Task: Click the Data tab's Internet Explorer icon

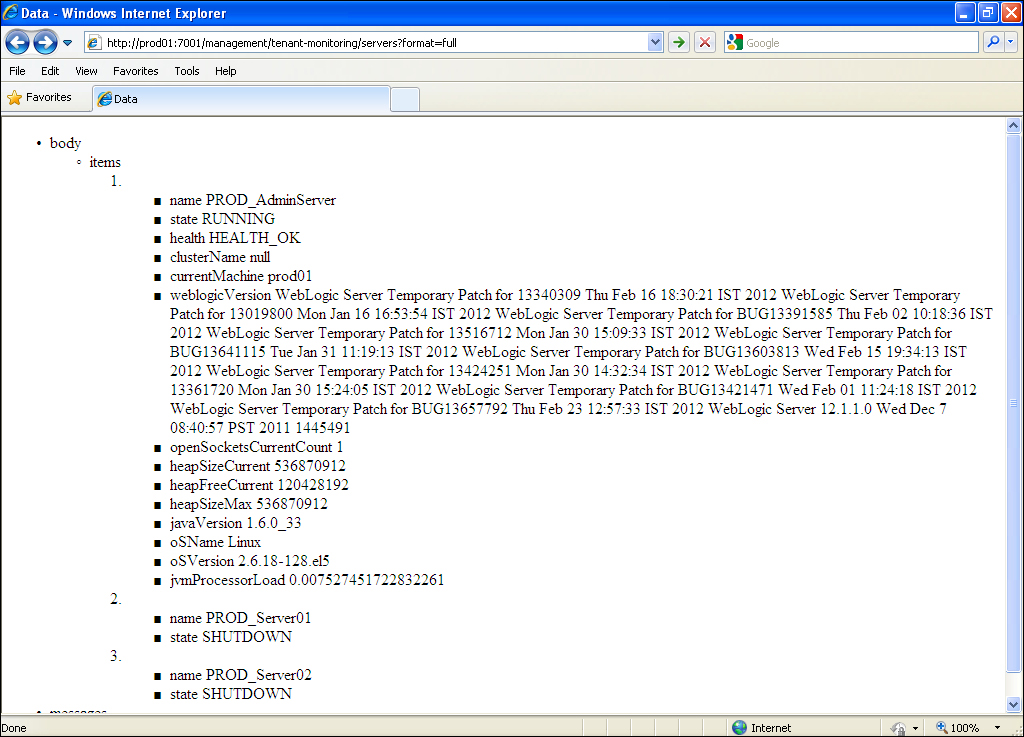Action: click(104, 99)
